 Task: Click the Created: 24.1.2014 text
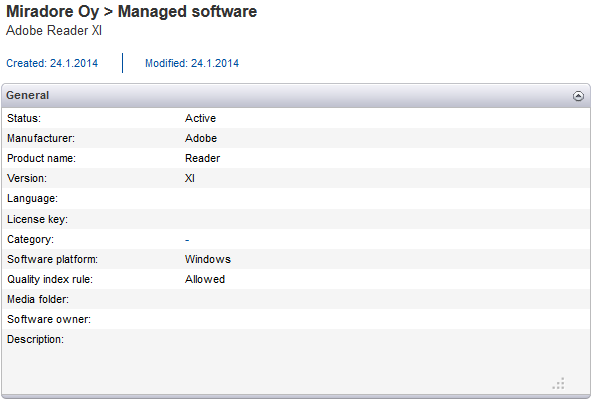point(52,63)
